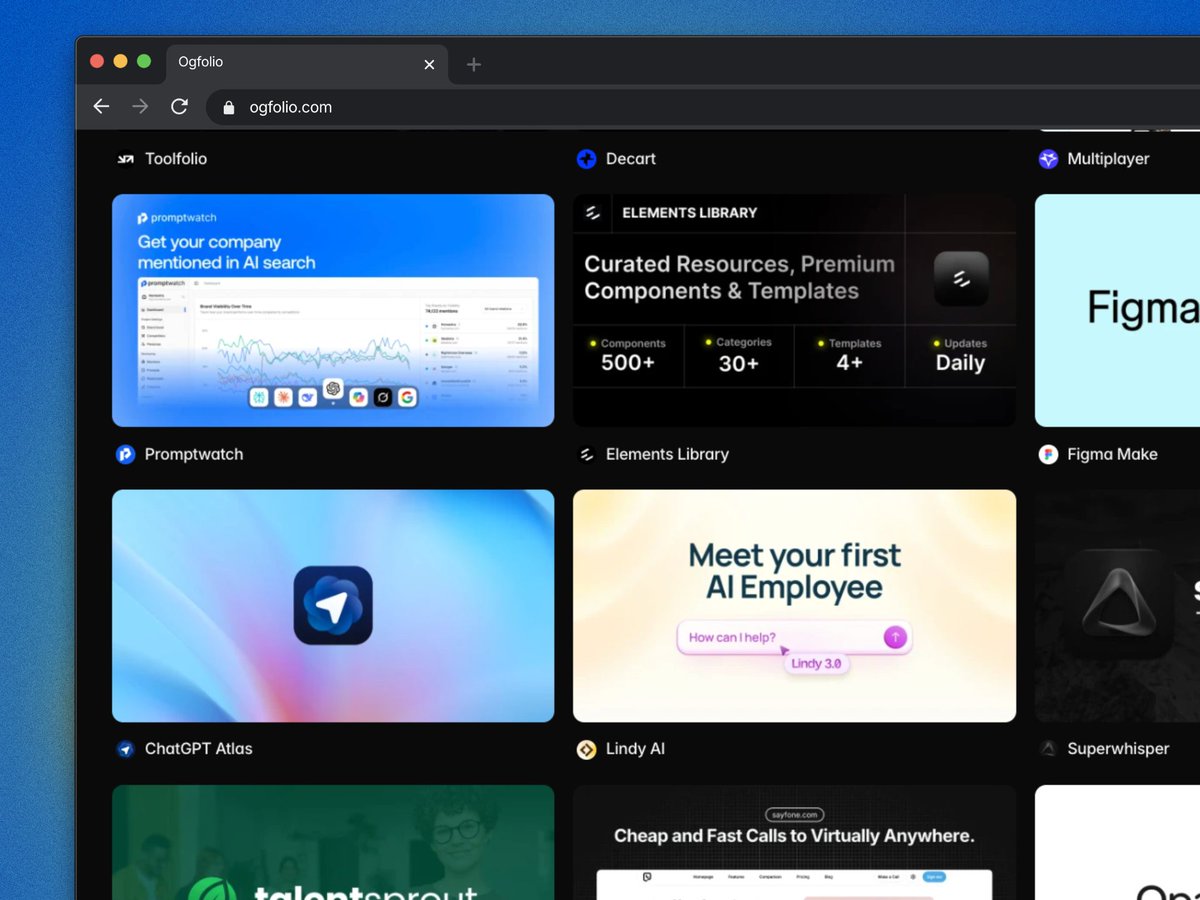This screenshot has height=900, width=1200.
Task: Click the Google icon in Promptwatch preview
Action: click(406, 398)
